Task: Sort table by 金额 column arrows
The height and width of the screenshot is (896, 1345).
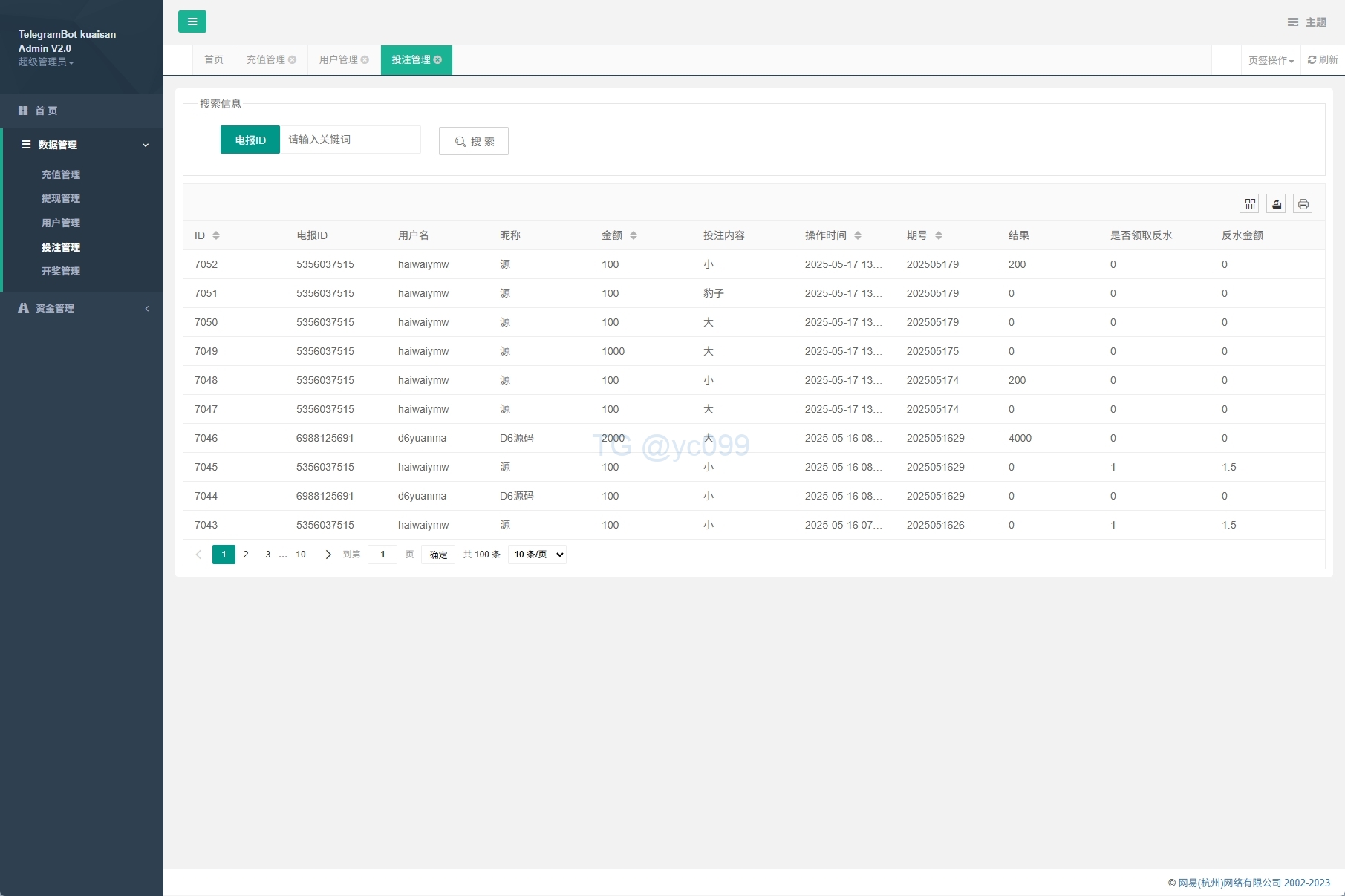Action: click(x=634, y=235)
